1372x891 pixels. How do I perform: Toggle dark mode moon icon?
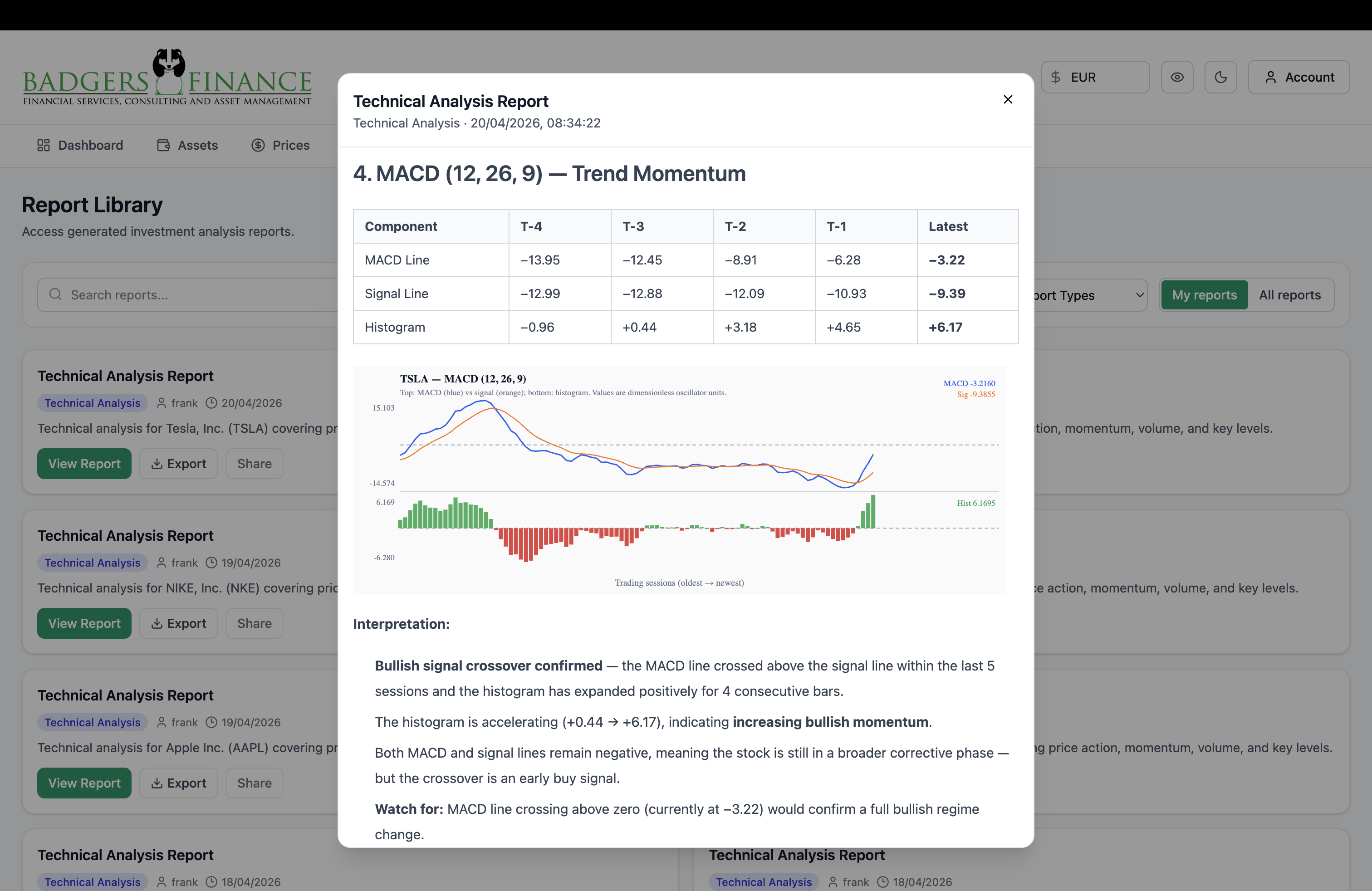(1220, 77)
